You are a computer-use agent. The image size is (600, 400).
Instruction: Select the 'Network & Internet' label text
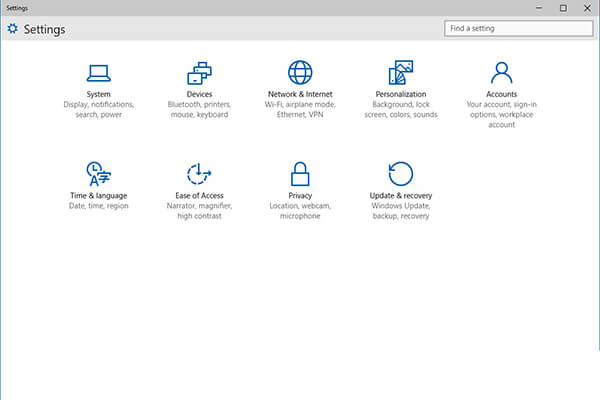click(300, 94)
